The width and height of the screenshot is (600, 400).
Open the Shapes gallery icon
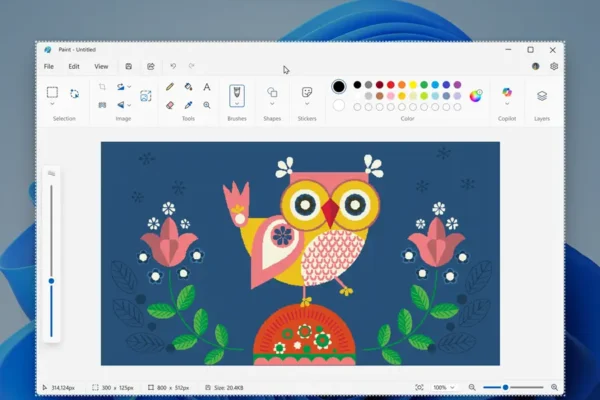(x=272, y=92)
